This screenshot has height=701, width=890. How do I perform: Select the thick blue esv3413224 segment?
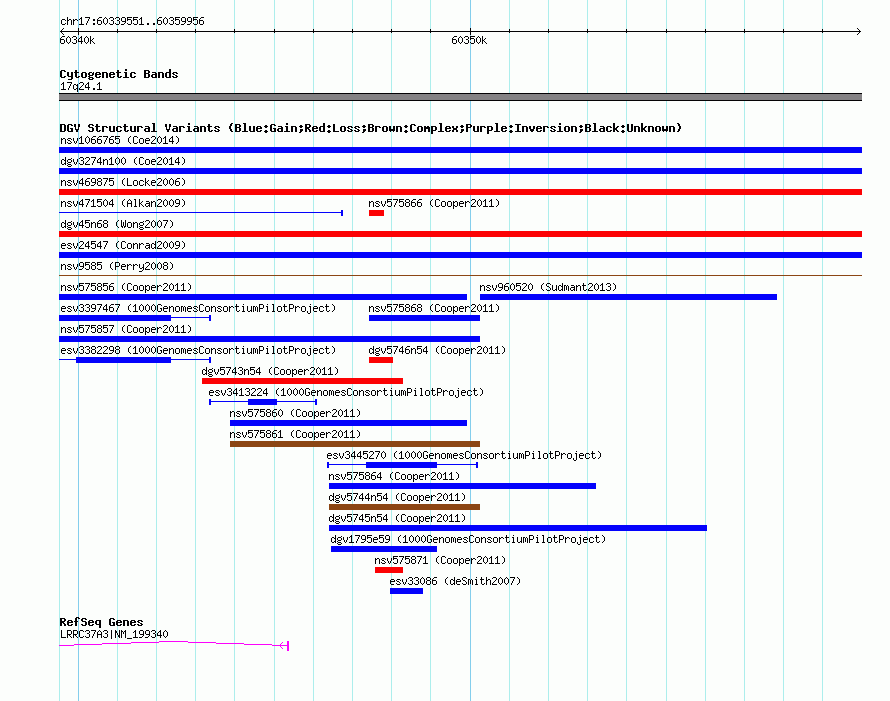[262, 402]
